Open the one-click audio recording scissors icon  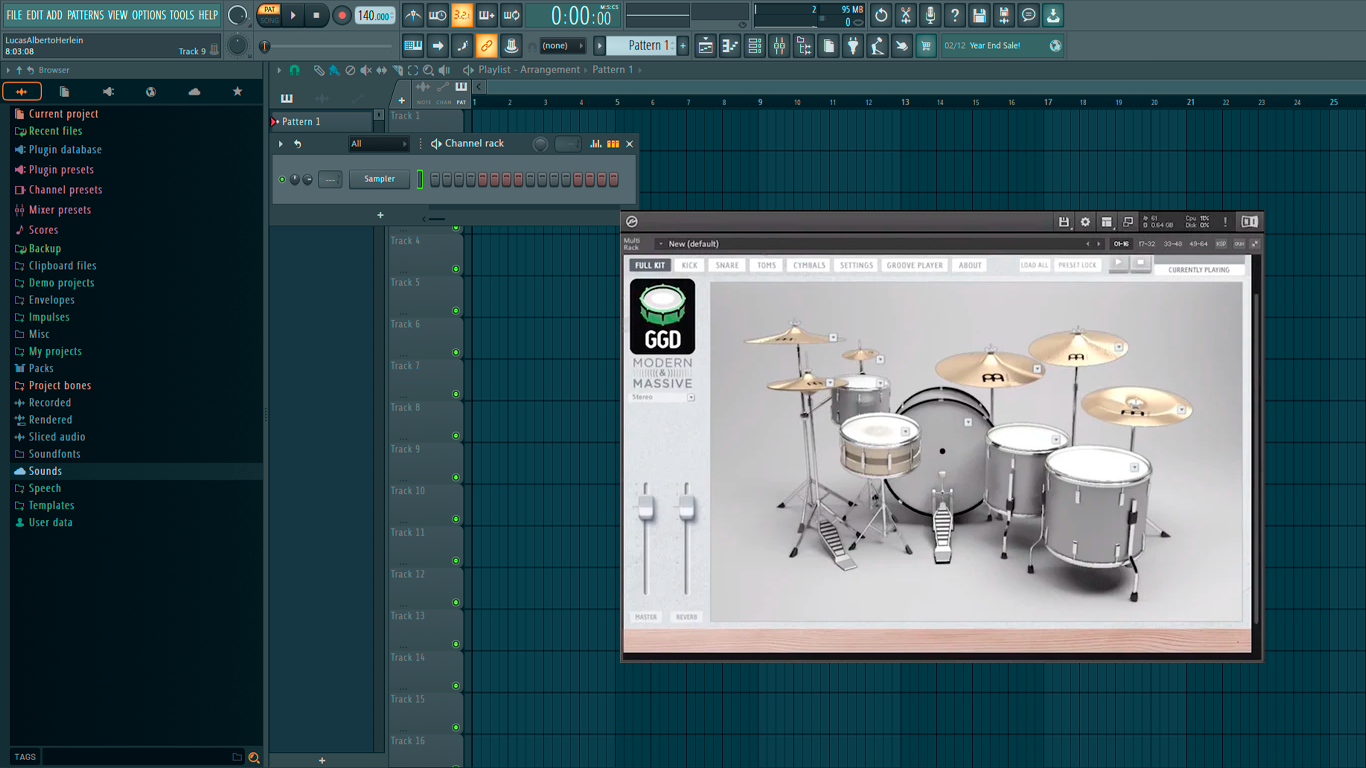point(906,15)
